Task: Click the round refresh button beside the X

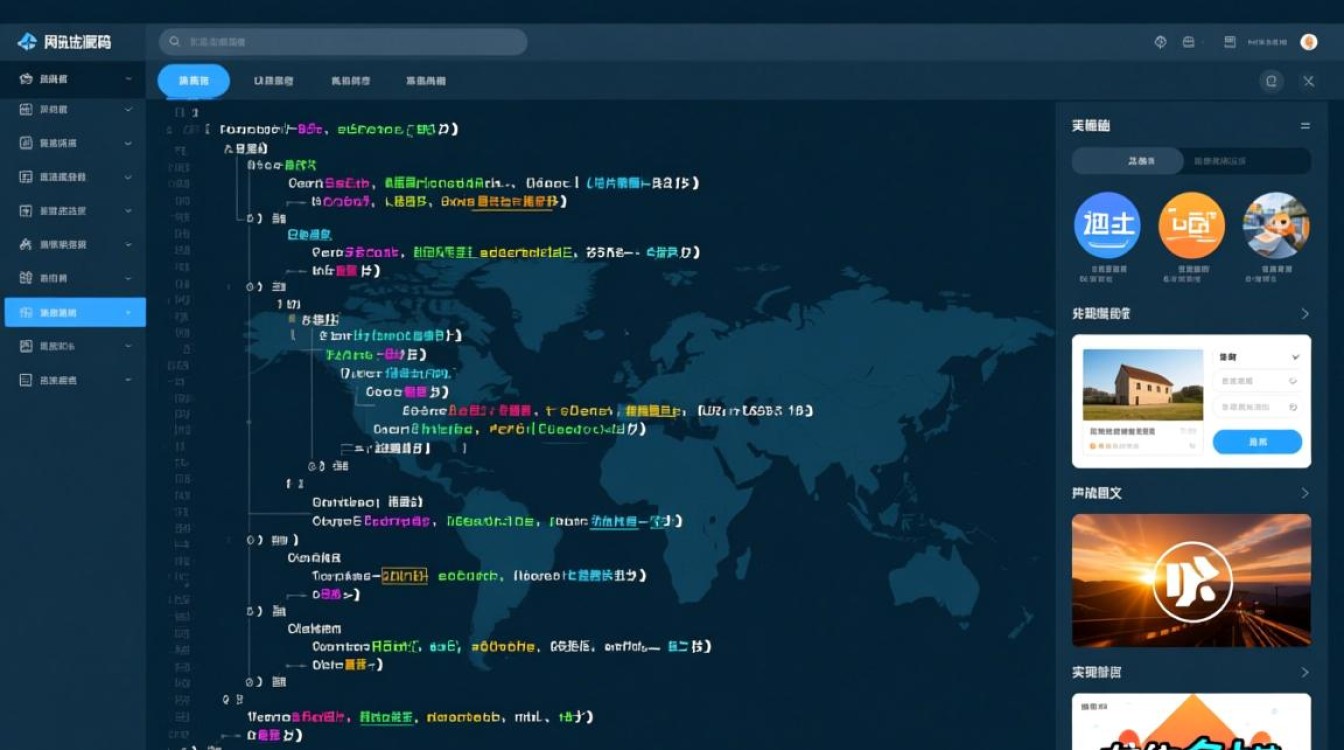Action: tap(1271, 82)
